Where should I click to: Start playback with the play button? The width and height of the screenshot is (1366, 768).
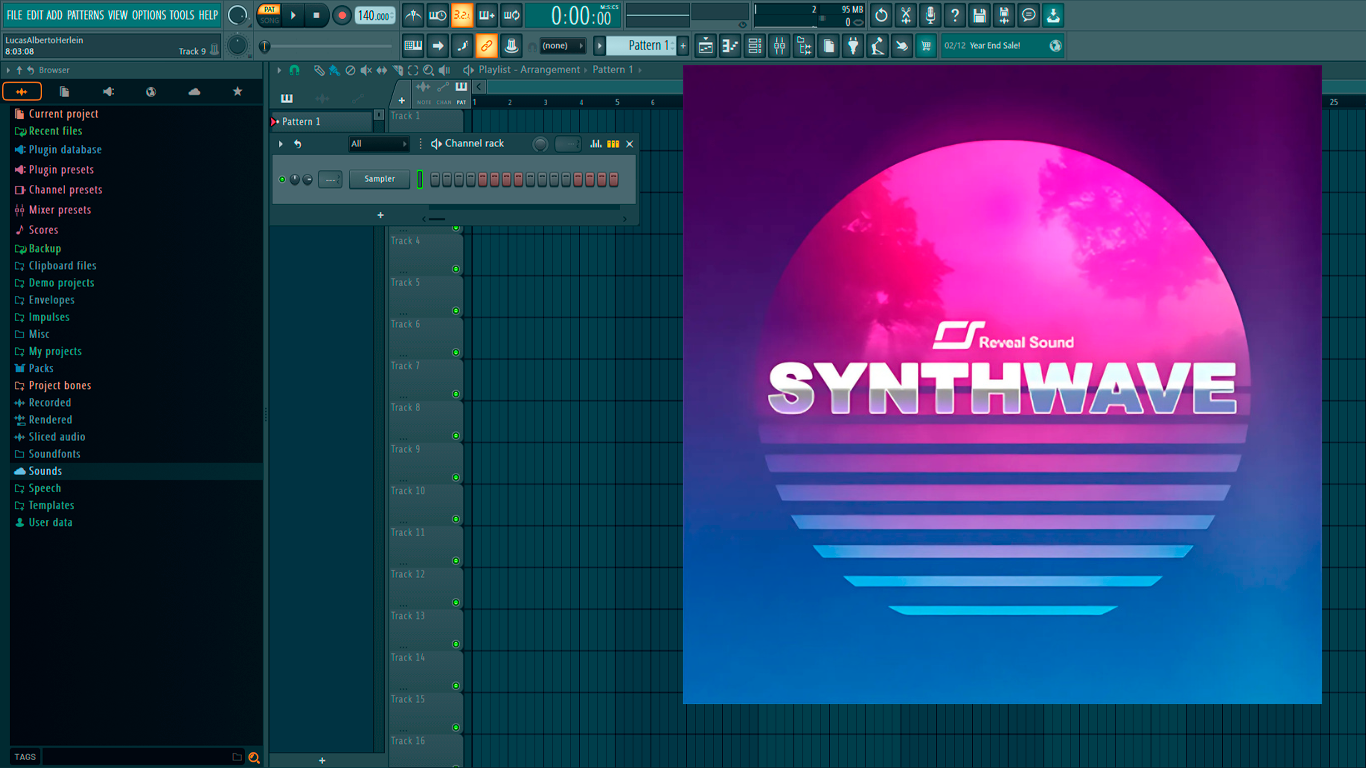click(x=293, y=15)
